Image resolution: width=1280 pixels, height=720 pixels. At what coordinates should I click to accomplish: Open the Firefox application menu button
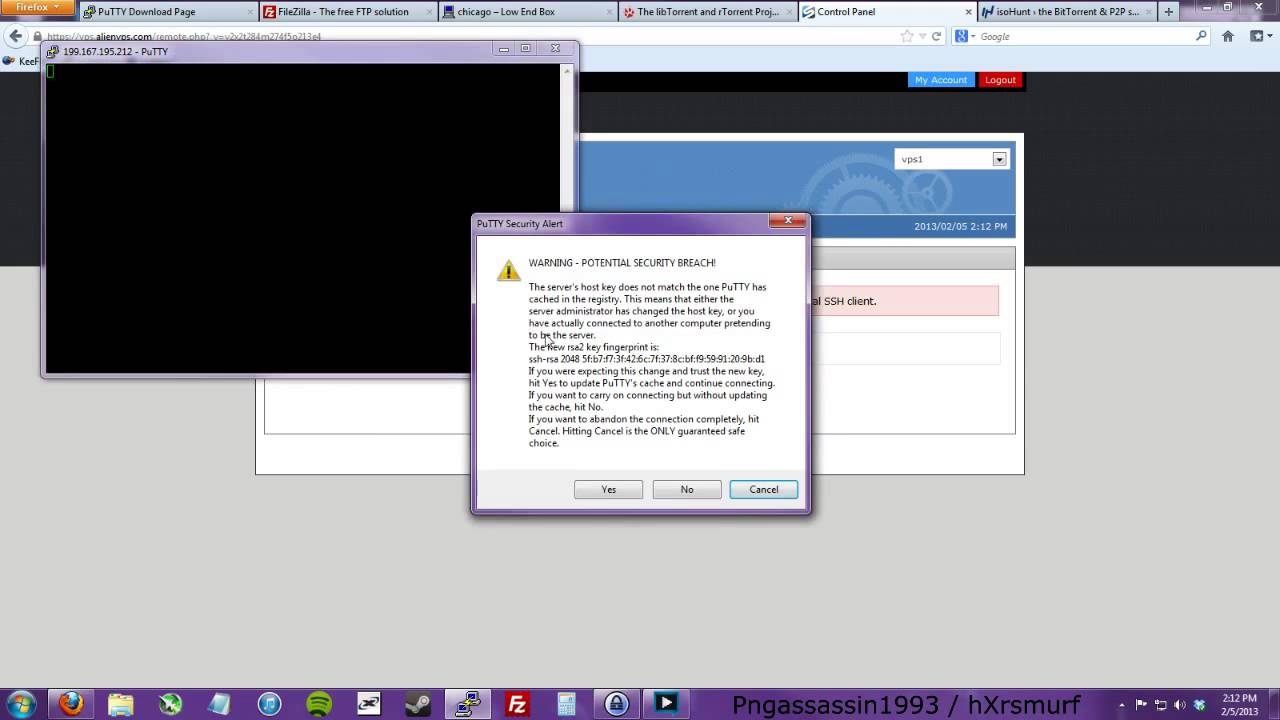[37, 8]
